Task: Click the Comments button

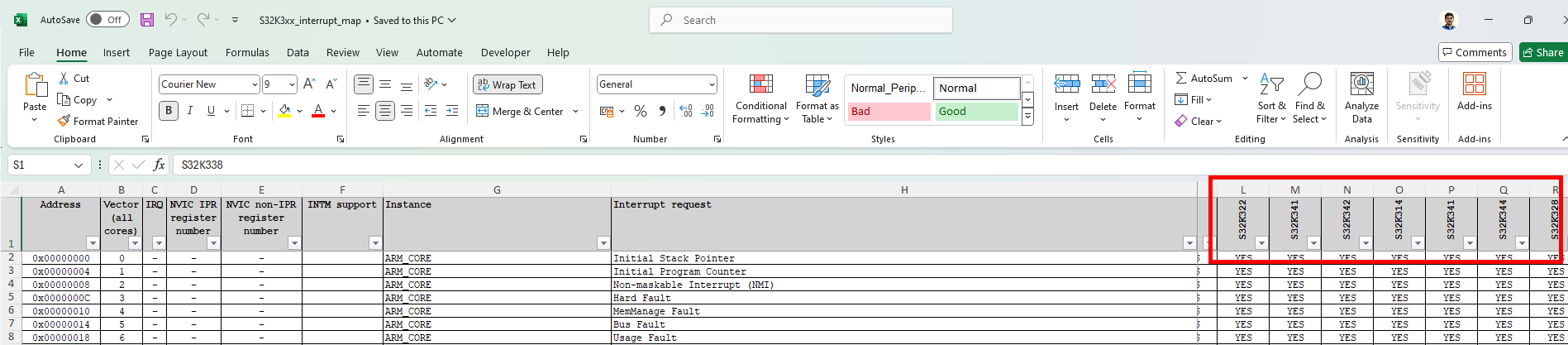Action: point(1475,52)
